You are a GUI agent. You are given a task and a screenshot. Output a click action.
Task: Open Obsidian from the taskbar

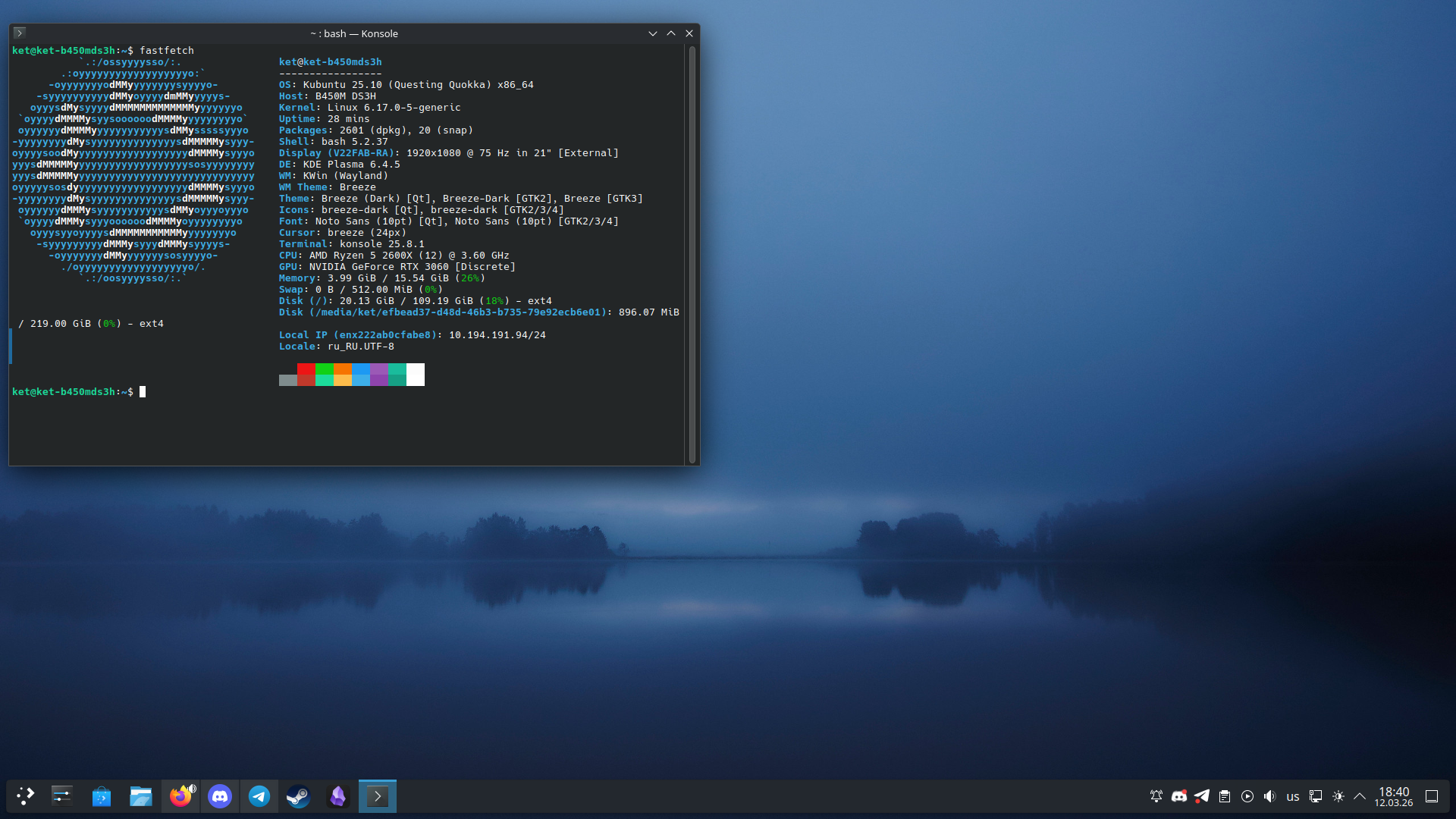338,796
